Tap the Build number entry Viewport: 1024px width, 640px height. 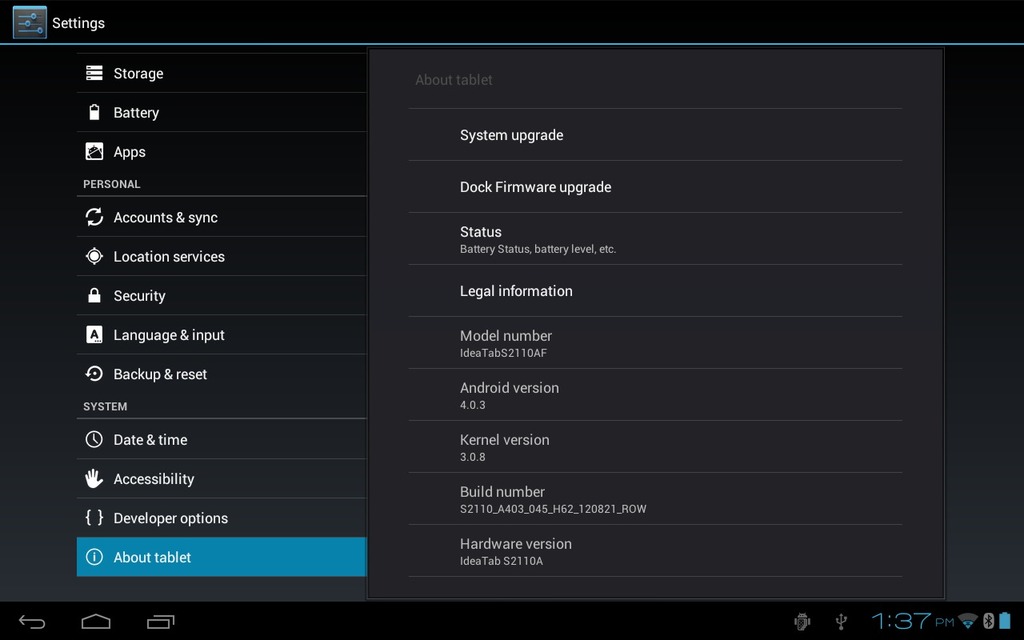click(655, 499)
